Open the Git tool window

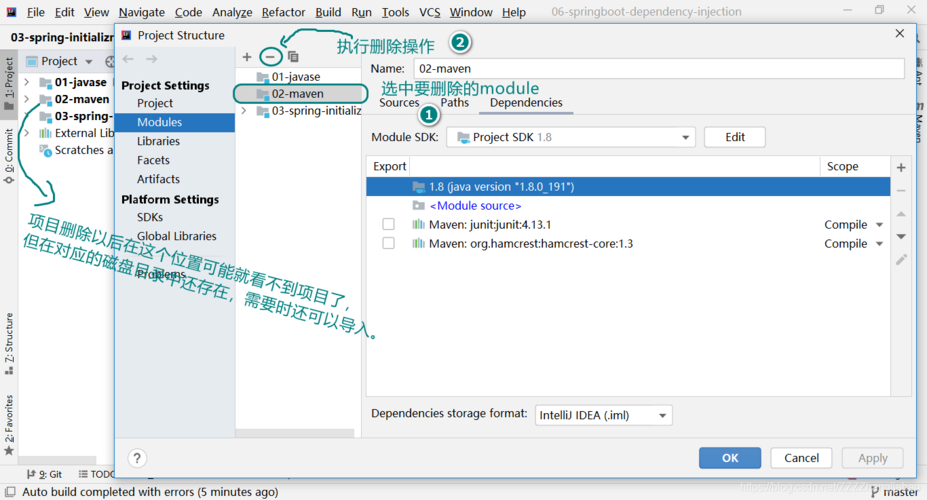point(45,474)
